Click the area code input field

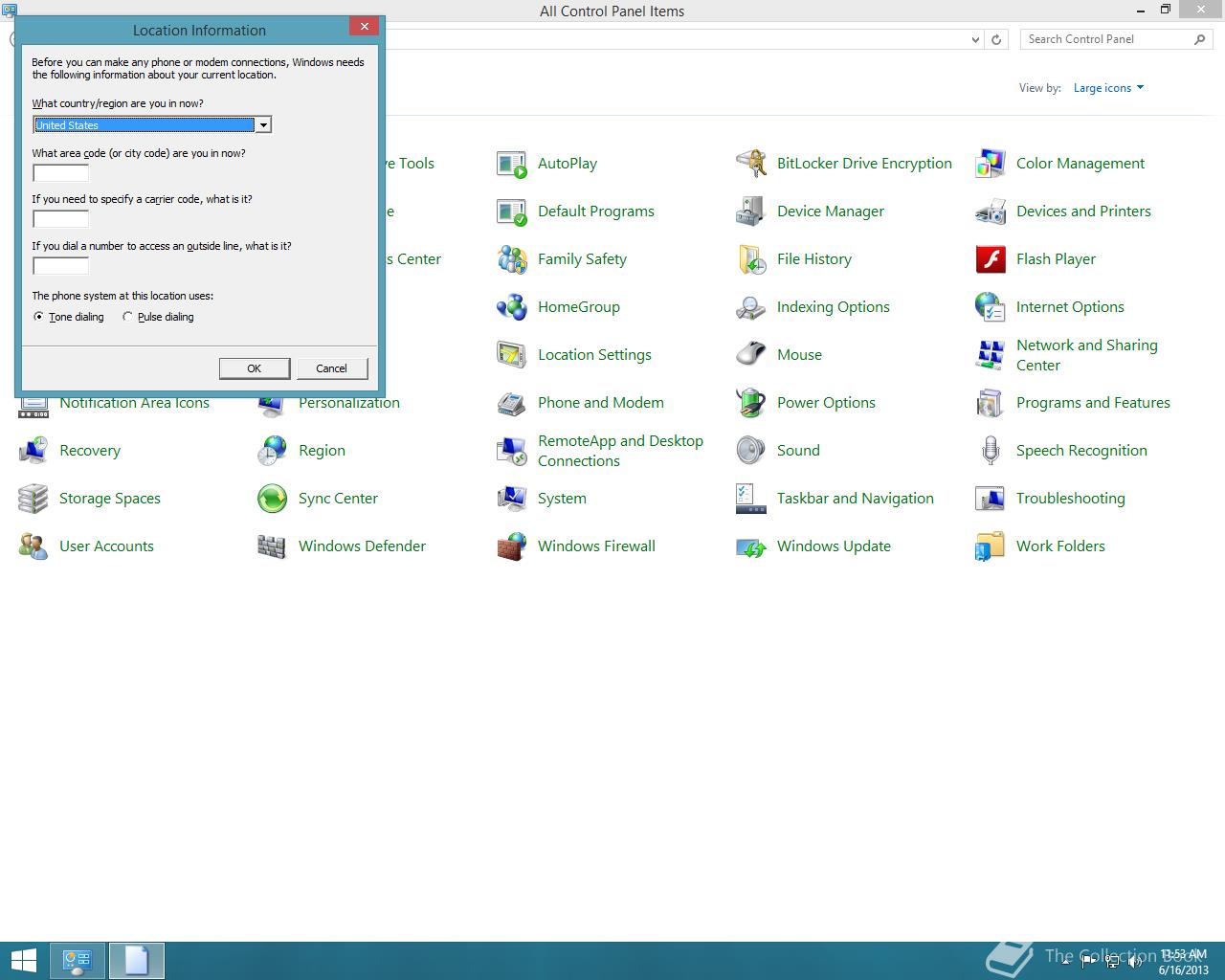pos(61,173)
